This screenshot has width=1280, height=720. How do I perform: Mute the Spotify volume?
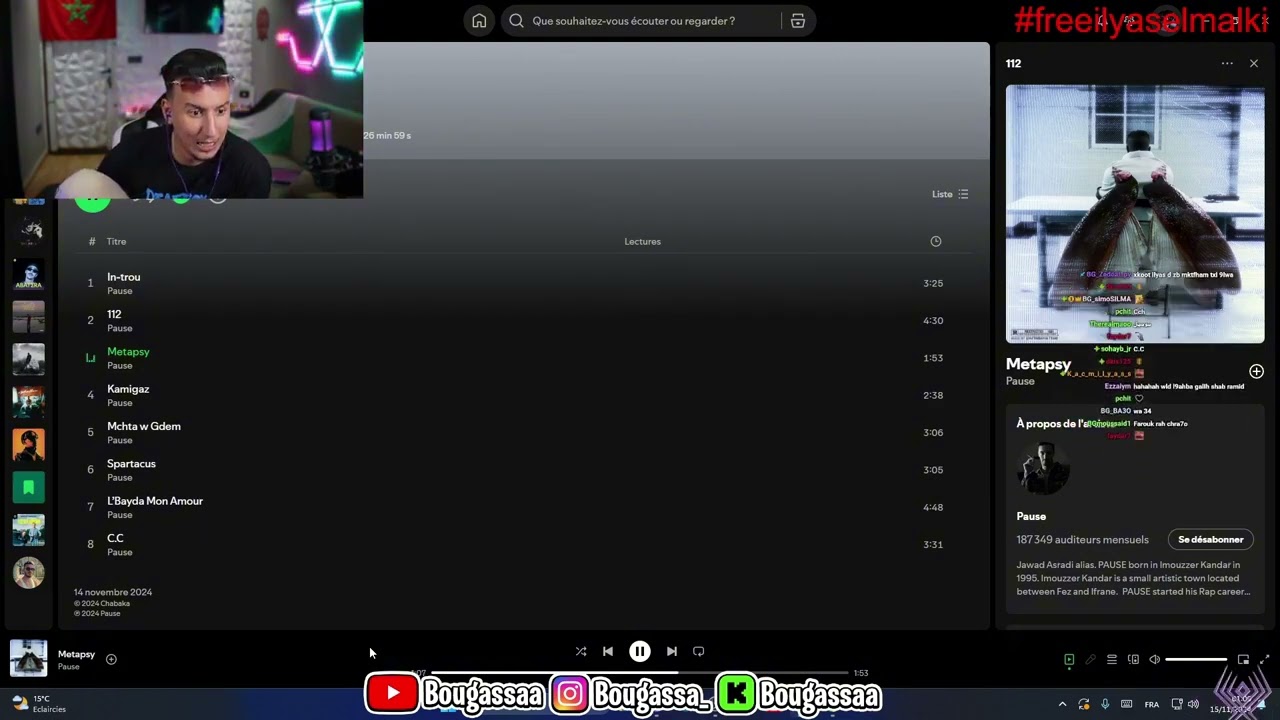pyautogui.click(x=1155, y=660)
